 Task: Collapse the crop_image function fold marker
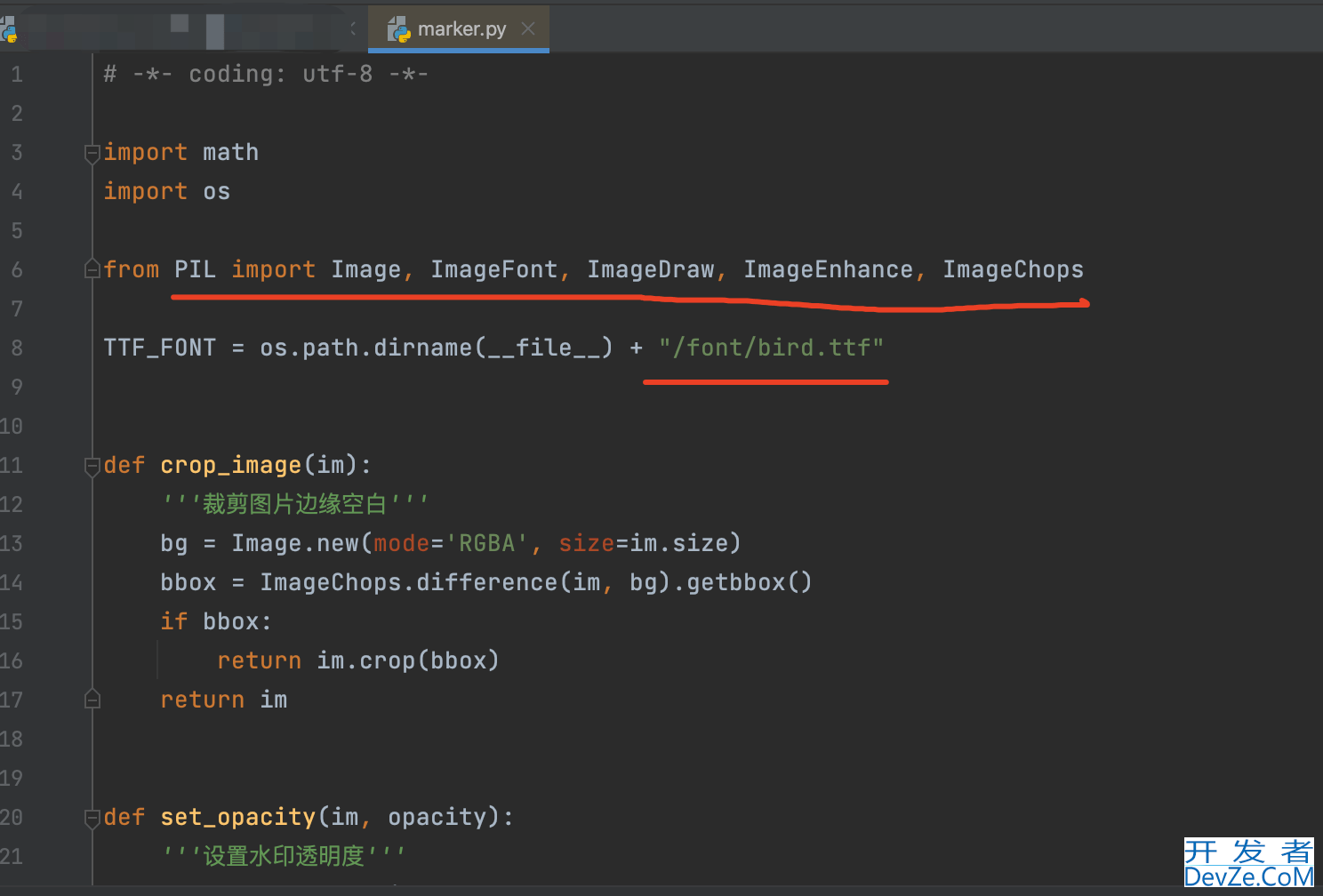coord(92,466)
